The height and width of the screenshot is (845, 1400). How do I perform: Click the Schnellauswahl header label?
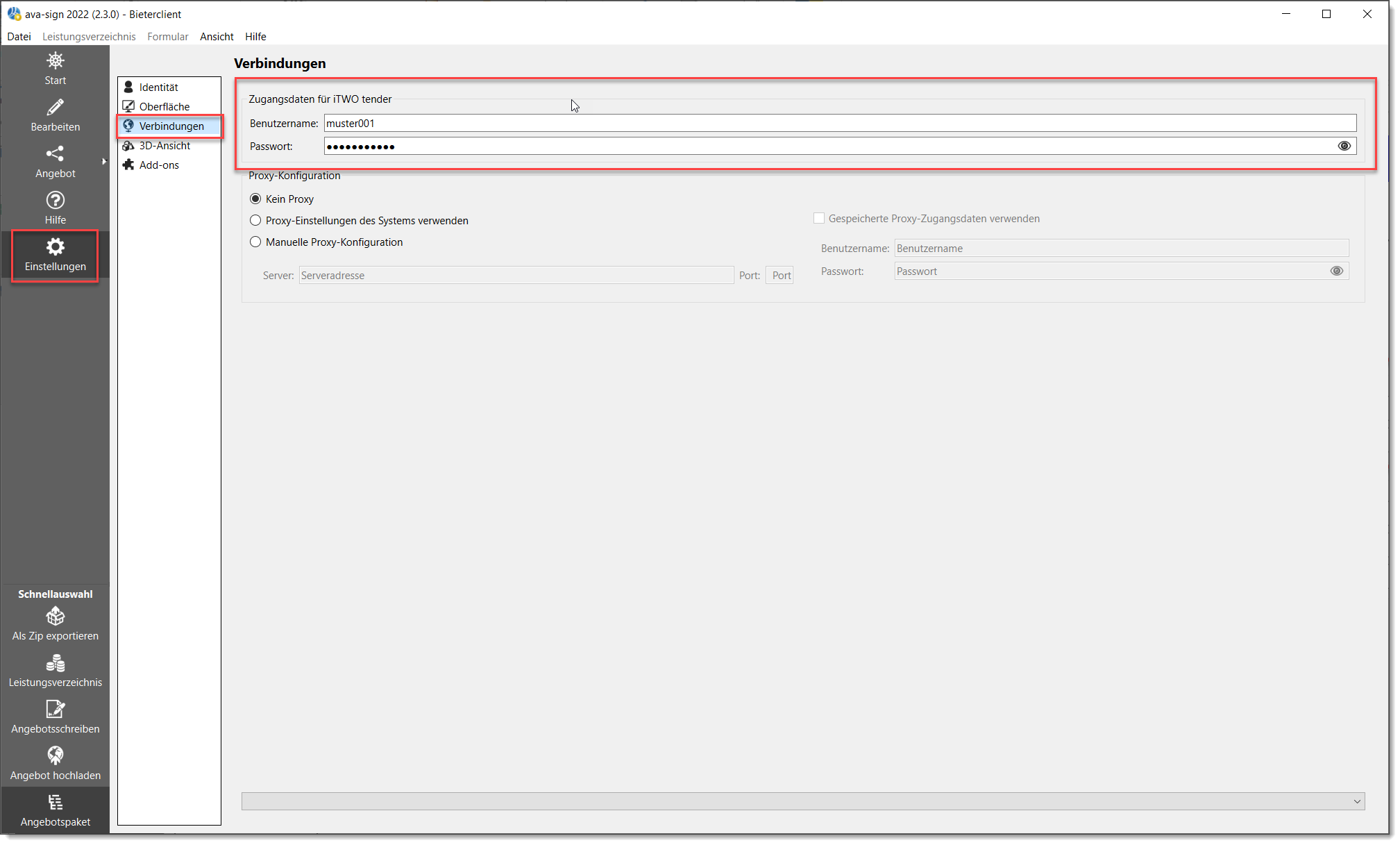coord(55,594)
